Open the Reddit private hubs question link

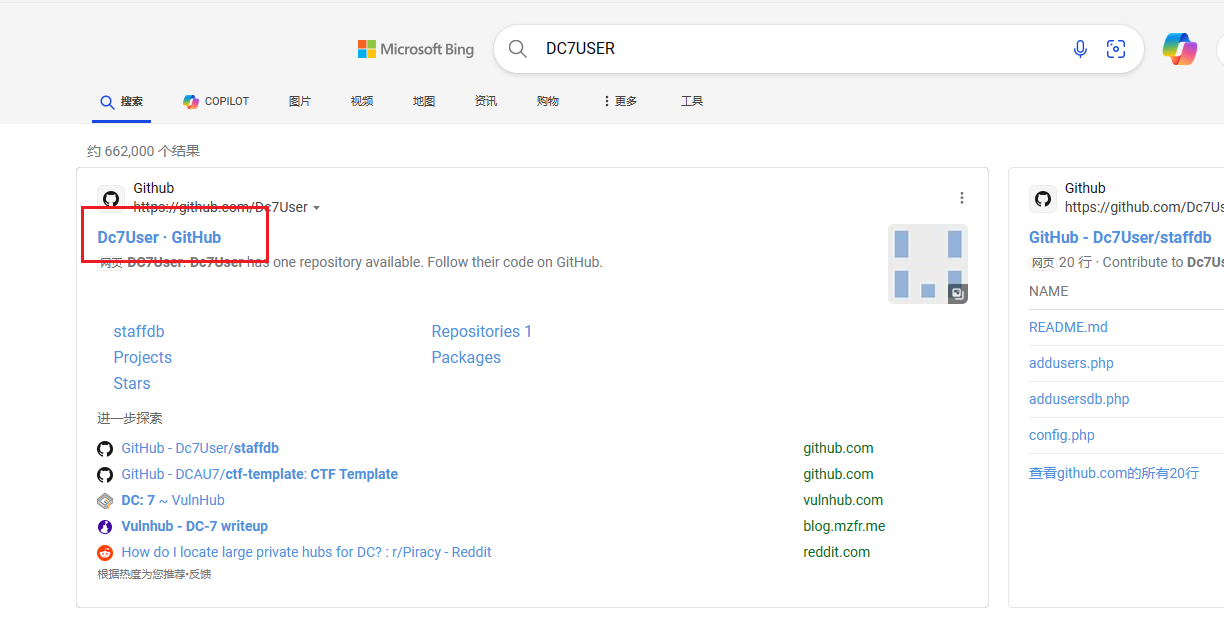coord(306,552)
